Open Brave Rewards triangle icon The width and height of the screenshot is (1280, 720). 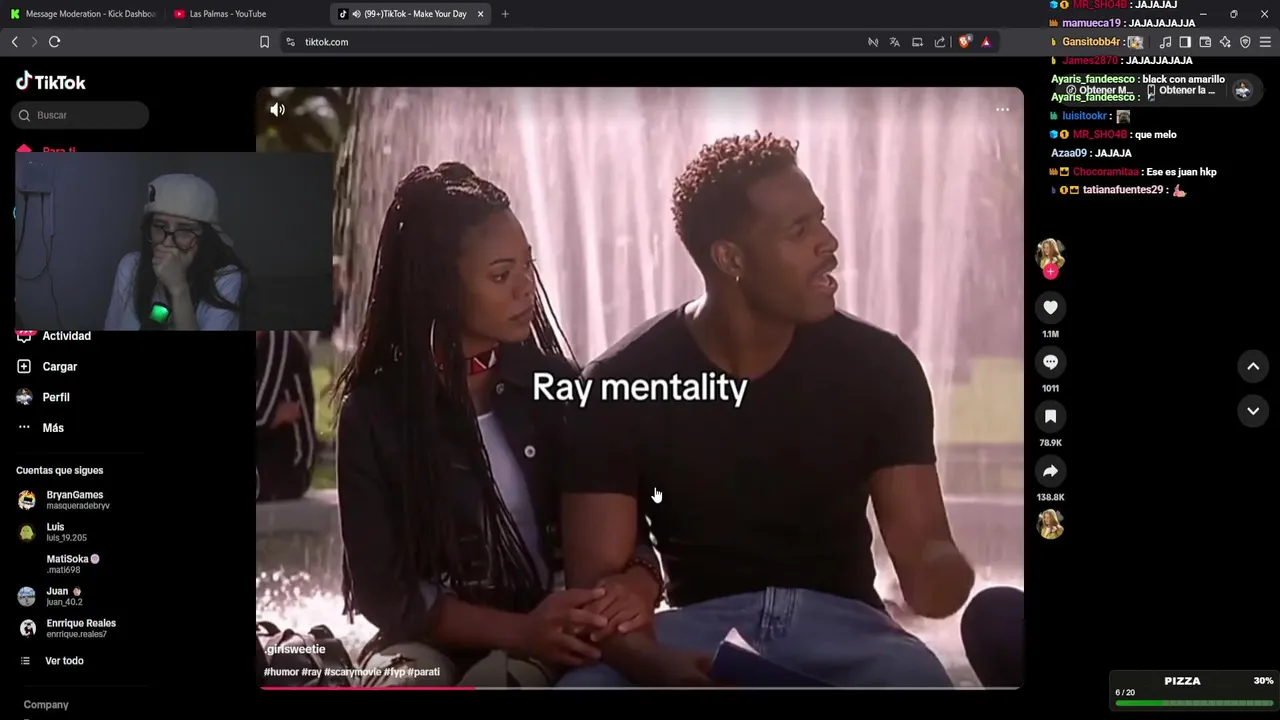point(986,42)
